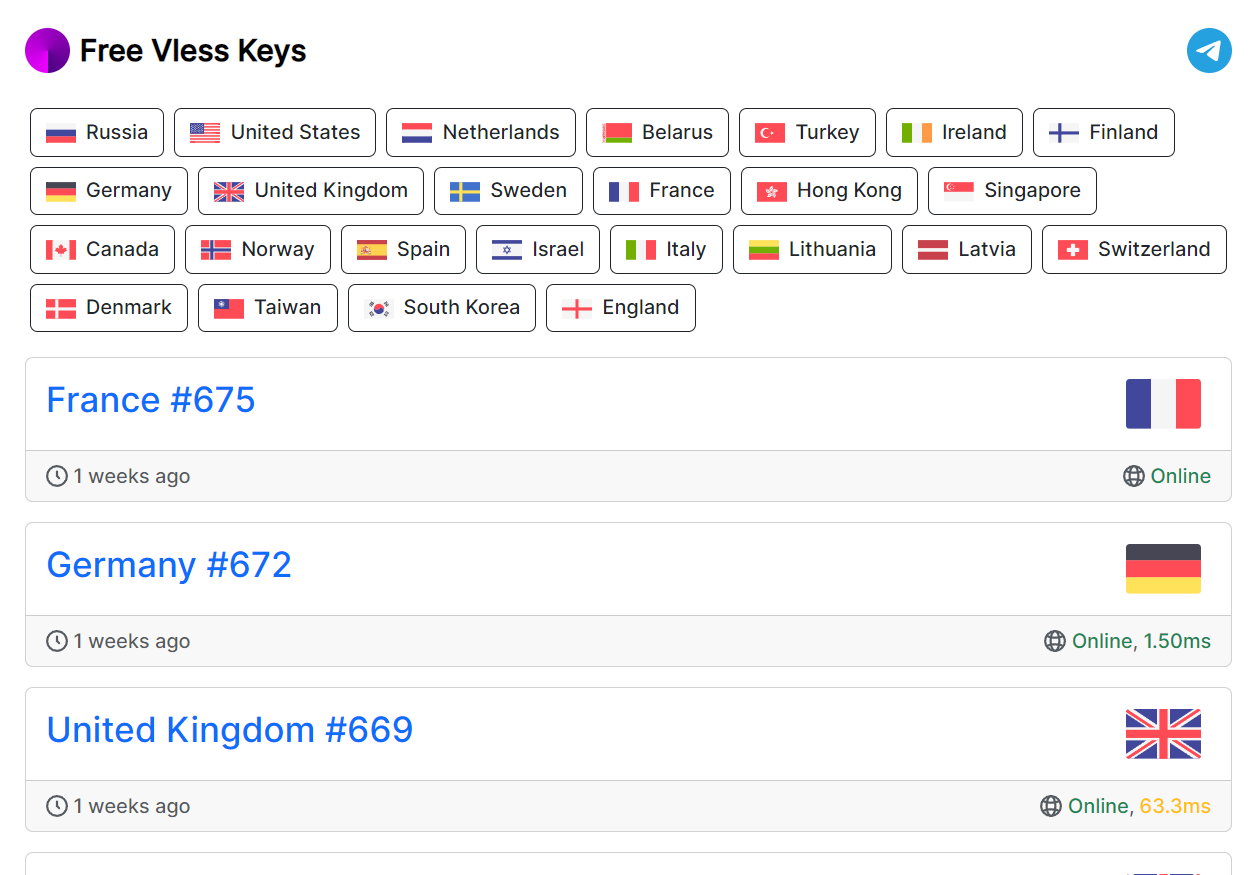Filter servers by Hong Kong
1255x875 pixels.
click(829, 190)
